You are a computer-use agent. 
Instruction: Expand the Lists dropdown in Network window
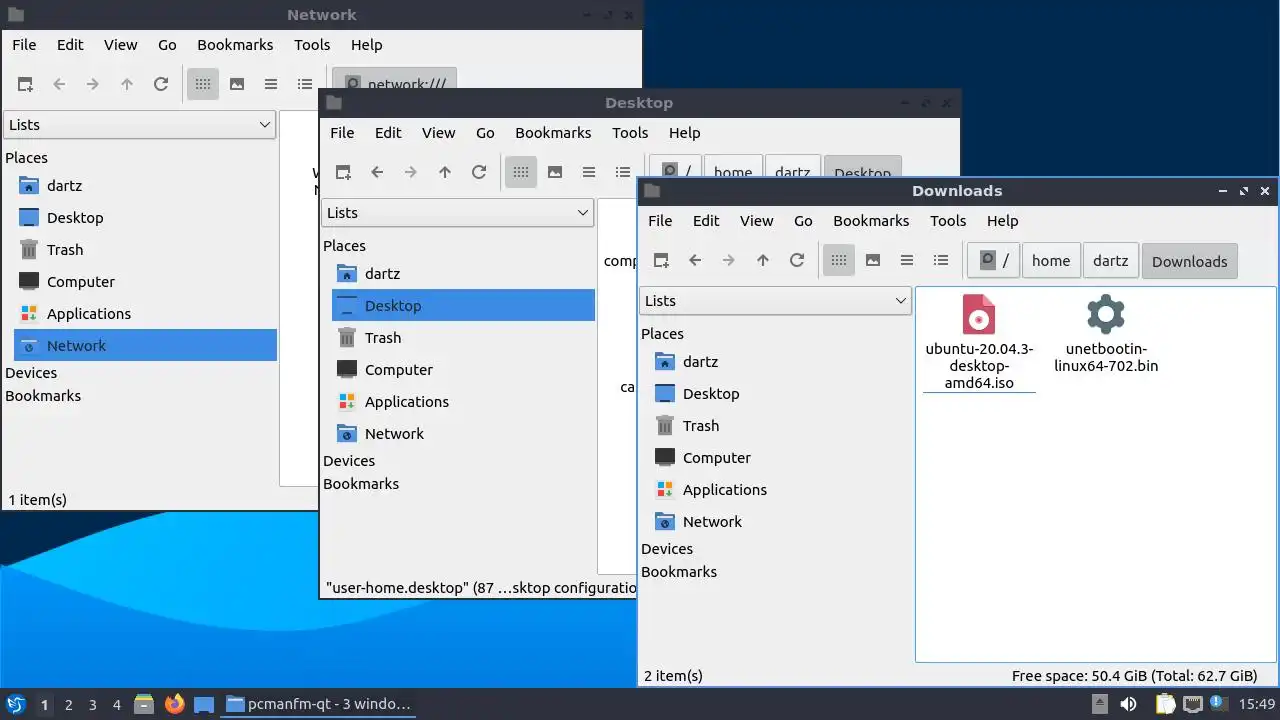(x=139, y=125)
